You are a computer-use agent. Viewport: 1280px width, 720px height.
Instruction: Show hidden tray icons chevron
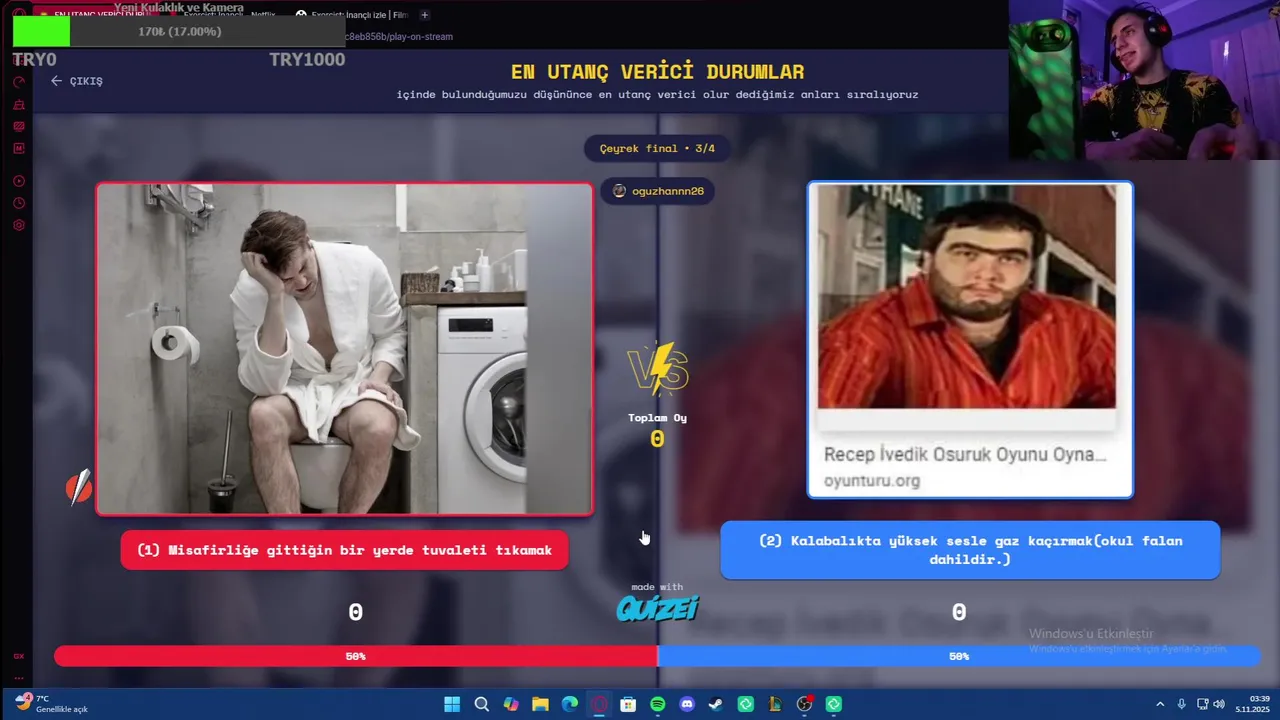point(1160,704)
